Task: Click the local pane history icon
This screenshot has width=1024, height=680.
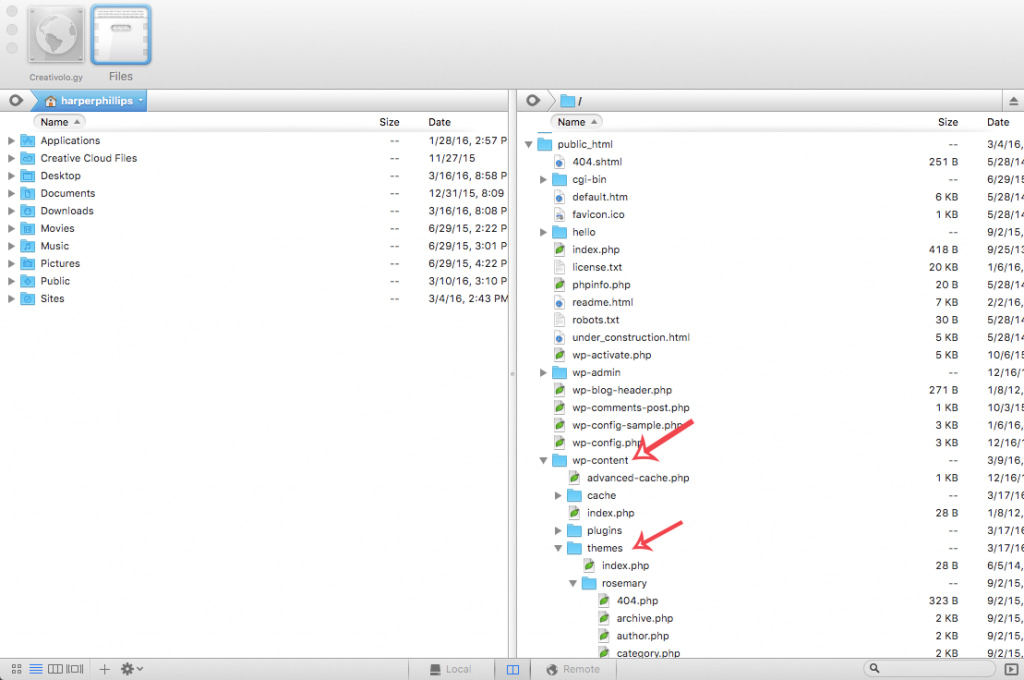Action: coord(15,101)
